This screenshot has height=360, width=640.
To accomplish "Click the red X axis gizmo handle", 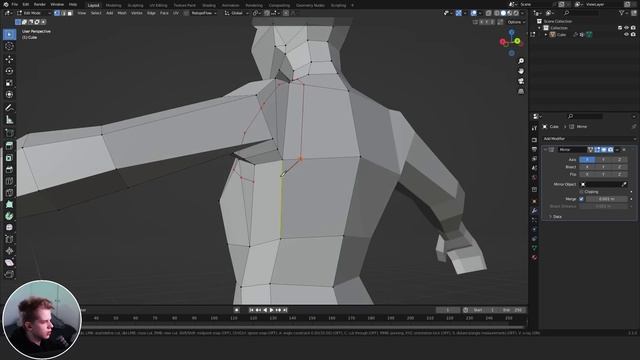I will (x=503, y=42).
